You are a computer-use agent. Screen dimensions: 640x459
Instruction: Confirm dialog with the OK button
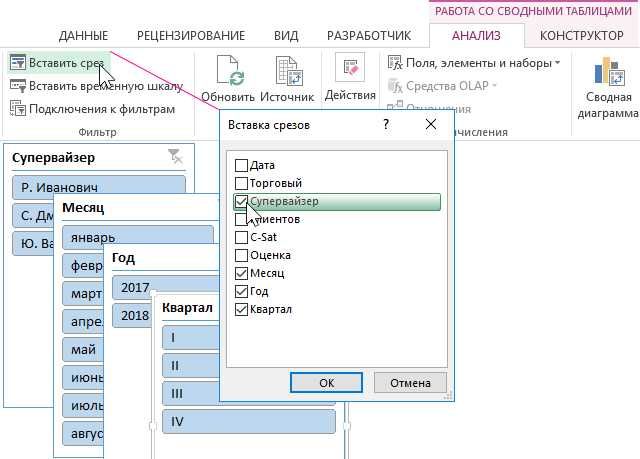coord(326,383)
